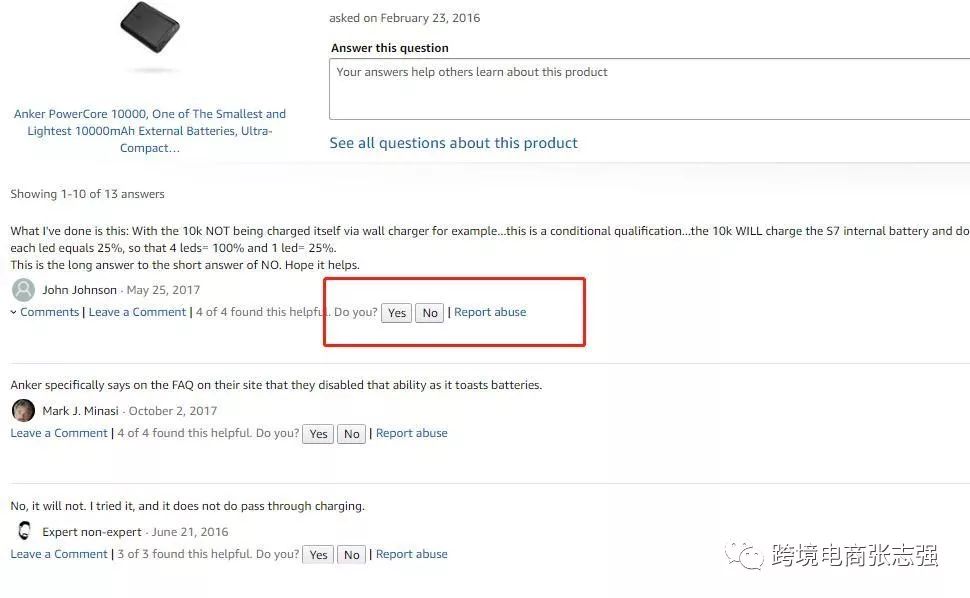Focus the Answer this question text box

[x=648, y=89]
